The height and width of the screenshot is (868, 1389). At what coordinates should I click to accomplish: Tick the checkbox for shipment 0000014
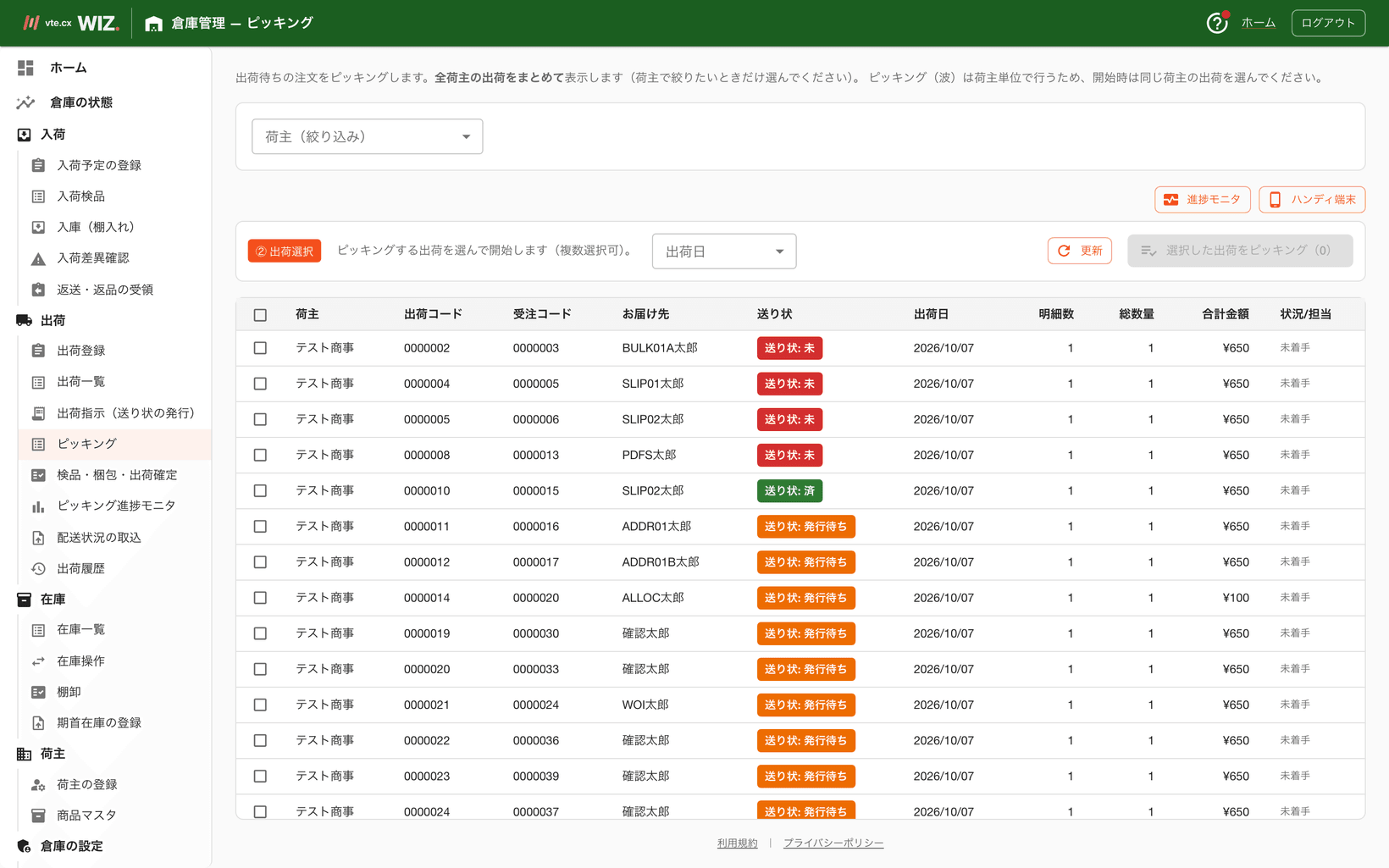click(260, 598)
